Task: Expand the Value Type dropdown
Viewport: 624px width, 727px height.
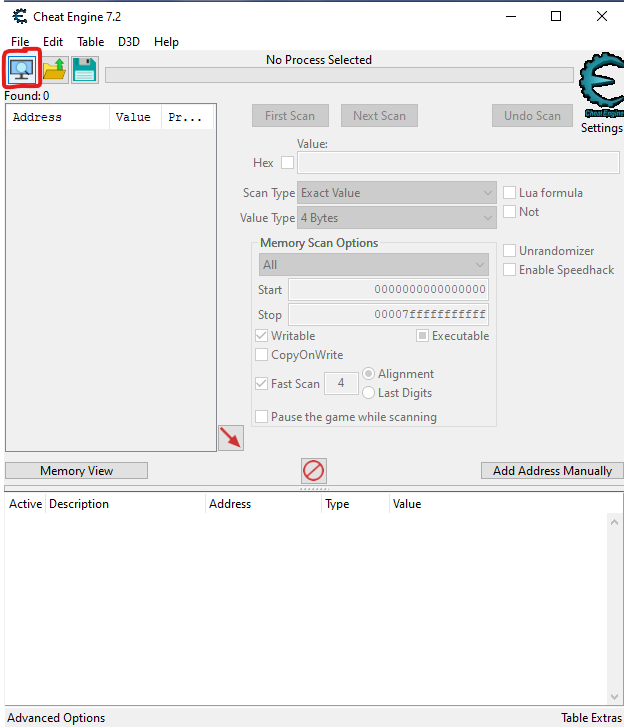Action: (397, 218)
